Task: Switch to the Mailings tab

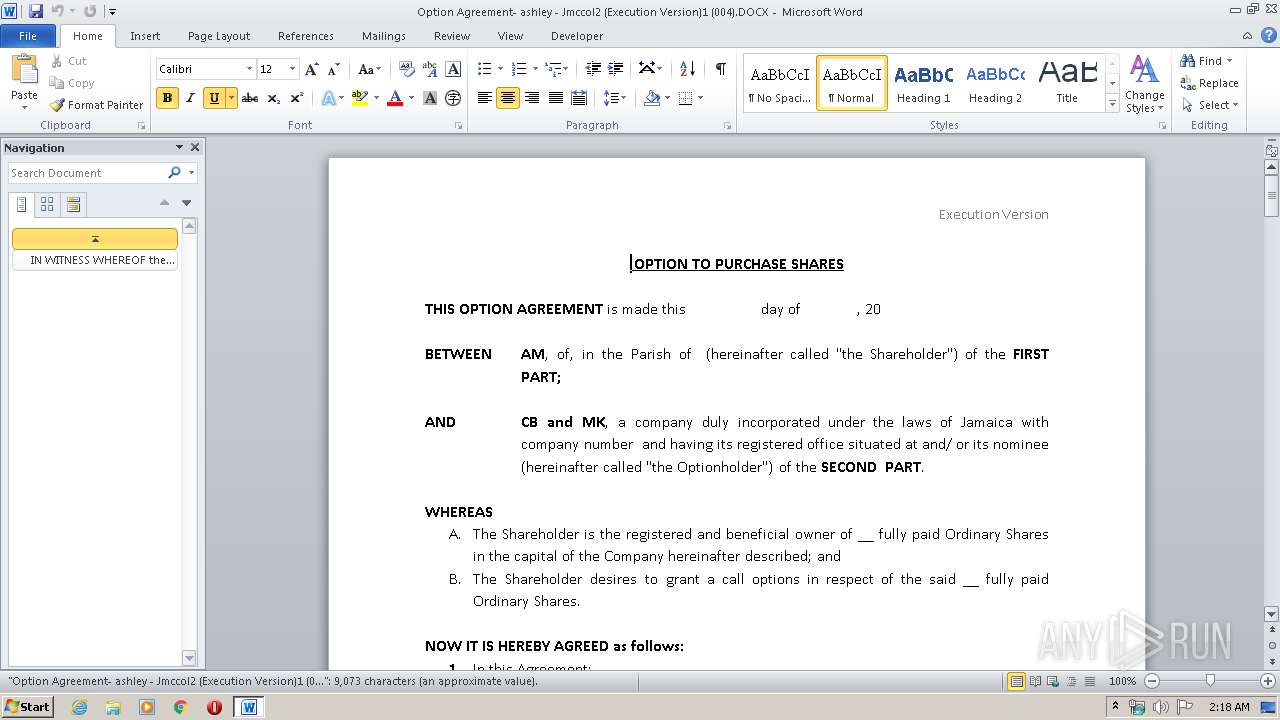Action: [384, 36]
